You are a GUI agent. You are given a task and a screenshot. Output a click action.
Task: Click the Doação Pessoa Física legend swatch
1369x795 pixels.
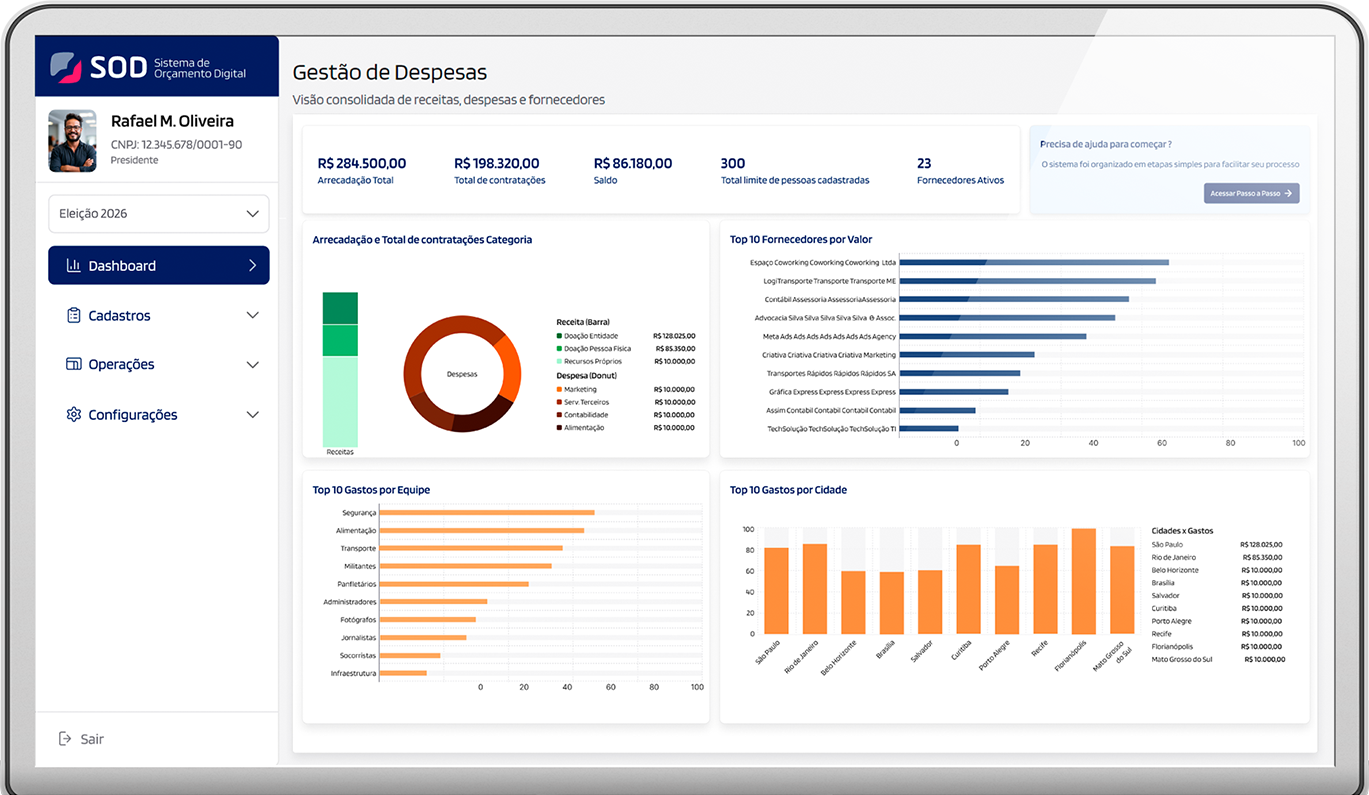click(x=559, y=349)
